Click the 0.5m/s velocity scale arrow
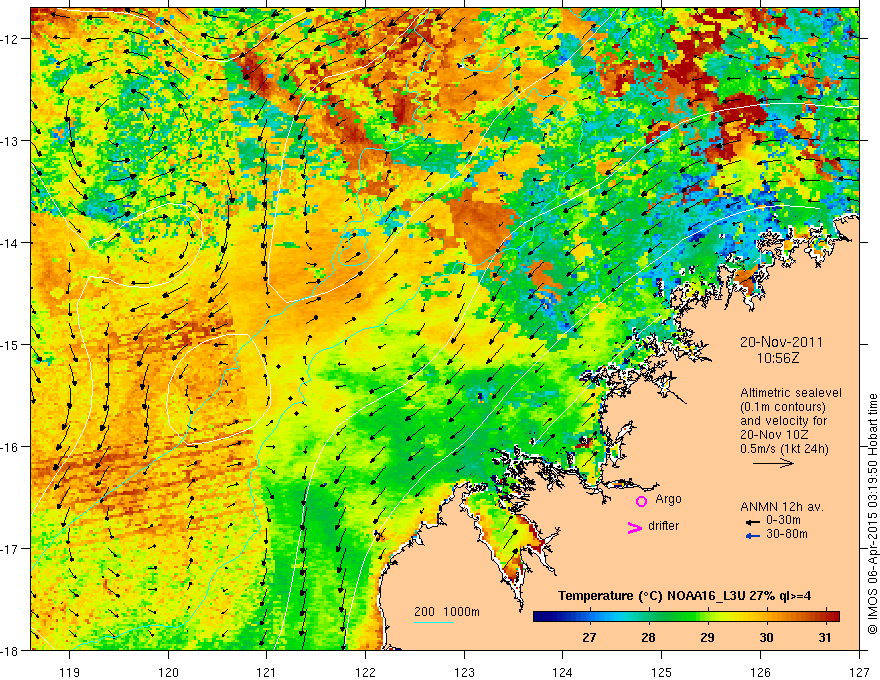The image size is (880, 680). pyautogui.click(x=773, y=463)
